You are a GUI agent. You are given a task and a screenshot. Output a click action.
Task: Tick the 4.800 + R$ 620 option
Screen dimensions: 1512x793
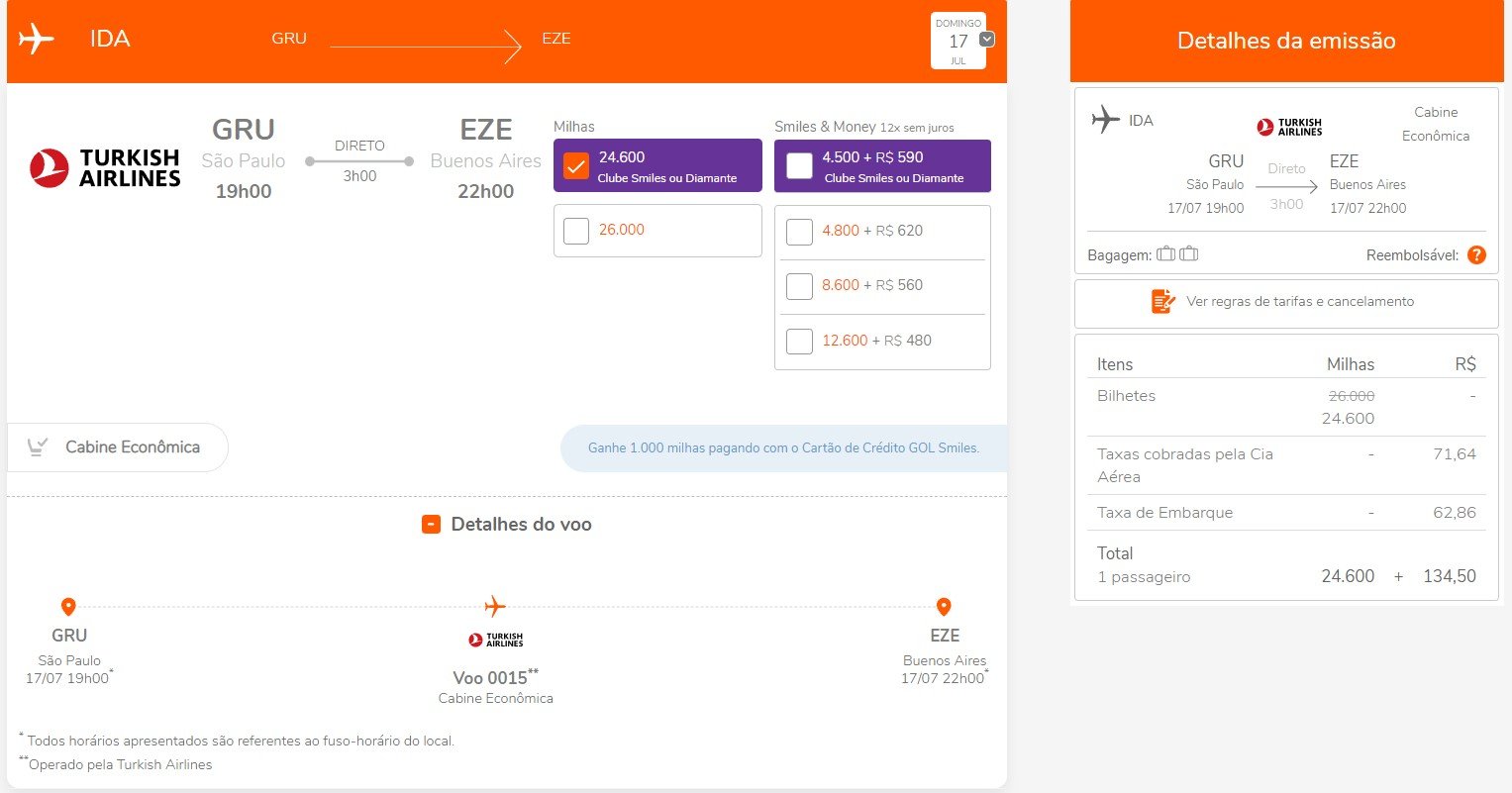pos(799,232)
